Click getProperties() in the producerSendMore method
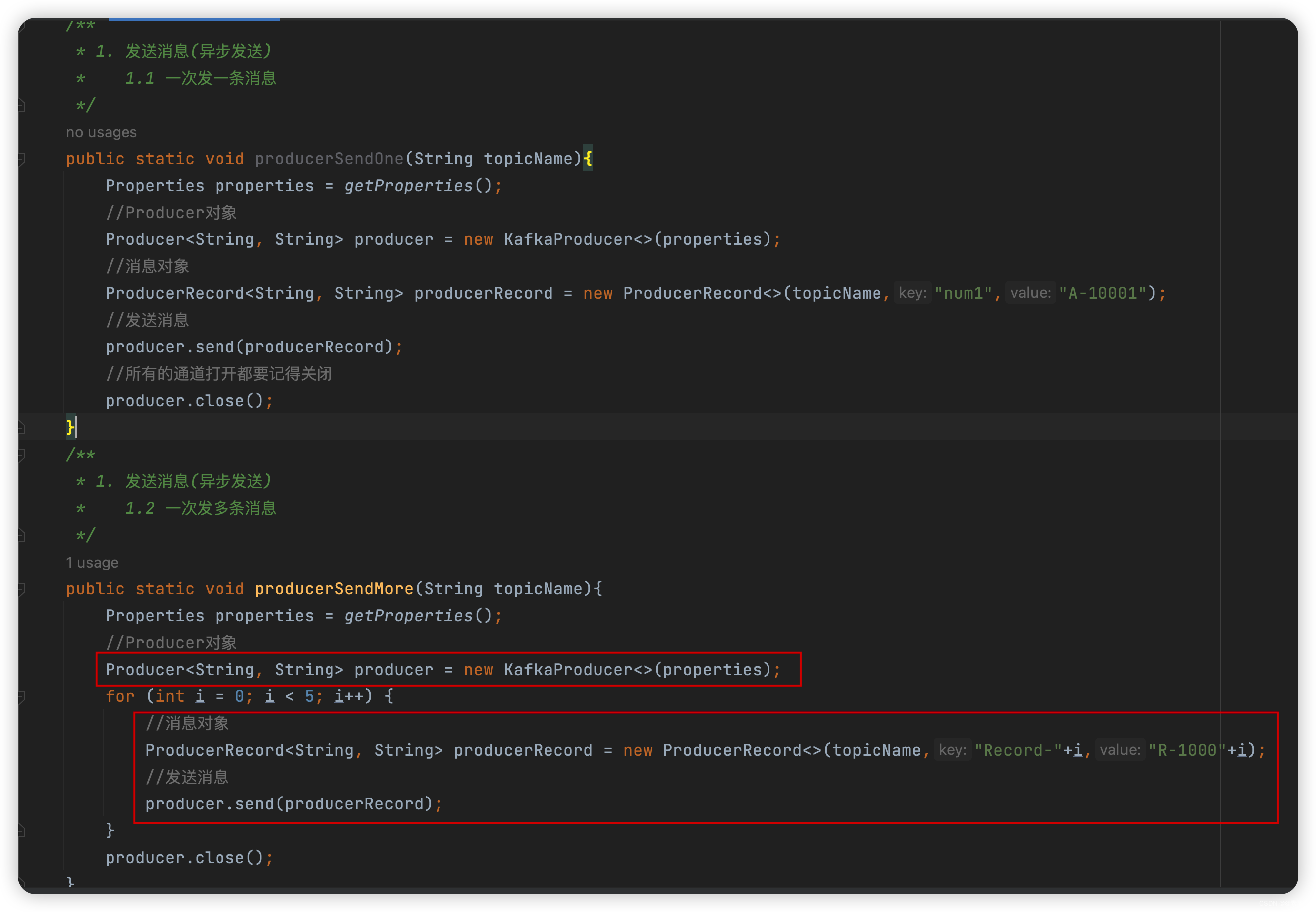 418,615
